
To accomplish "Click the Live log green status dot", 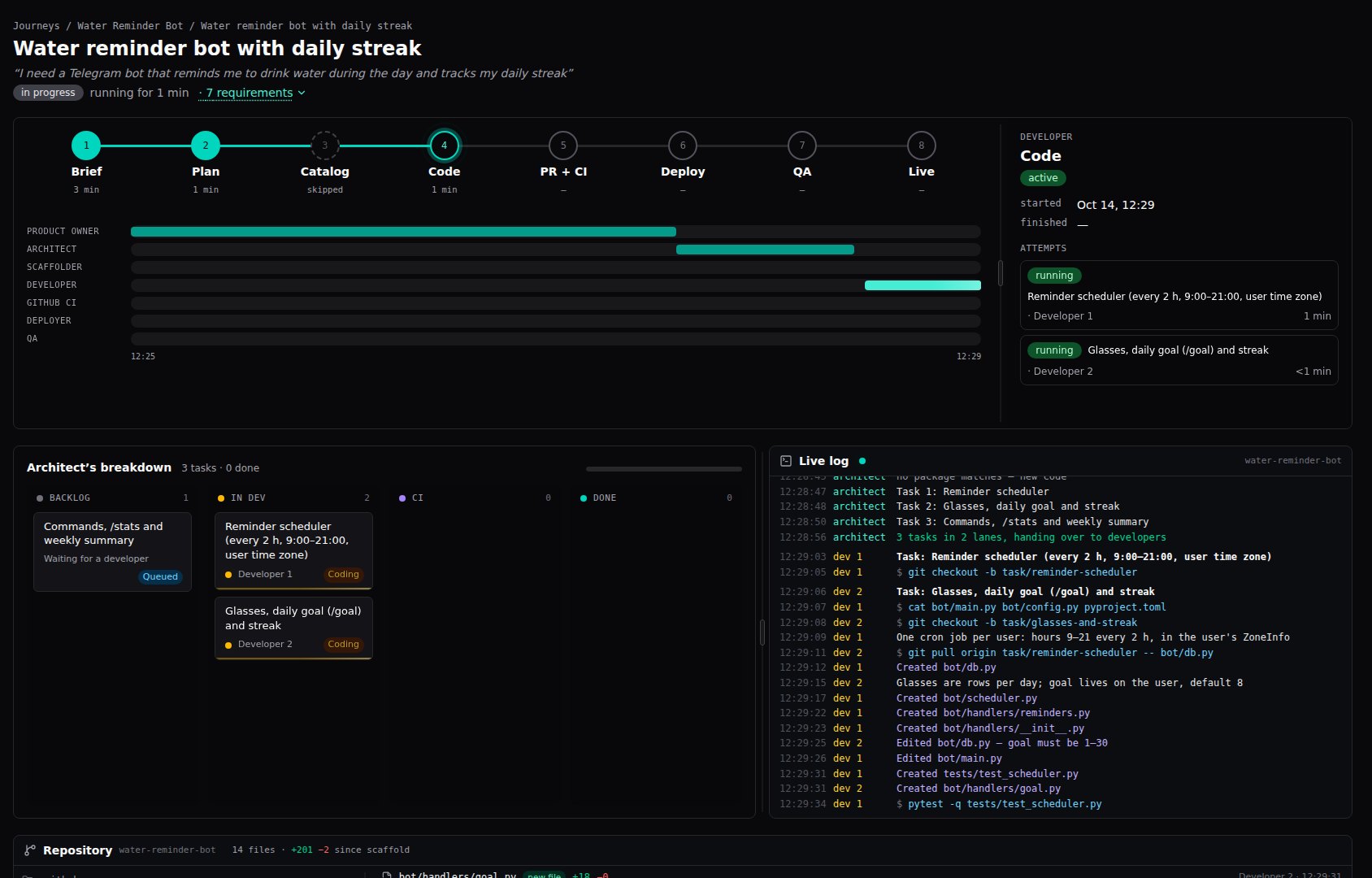I will tap(862, 461).
